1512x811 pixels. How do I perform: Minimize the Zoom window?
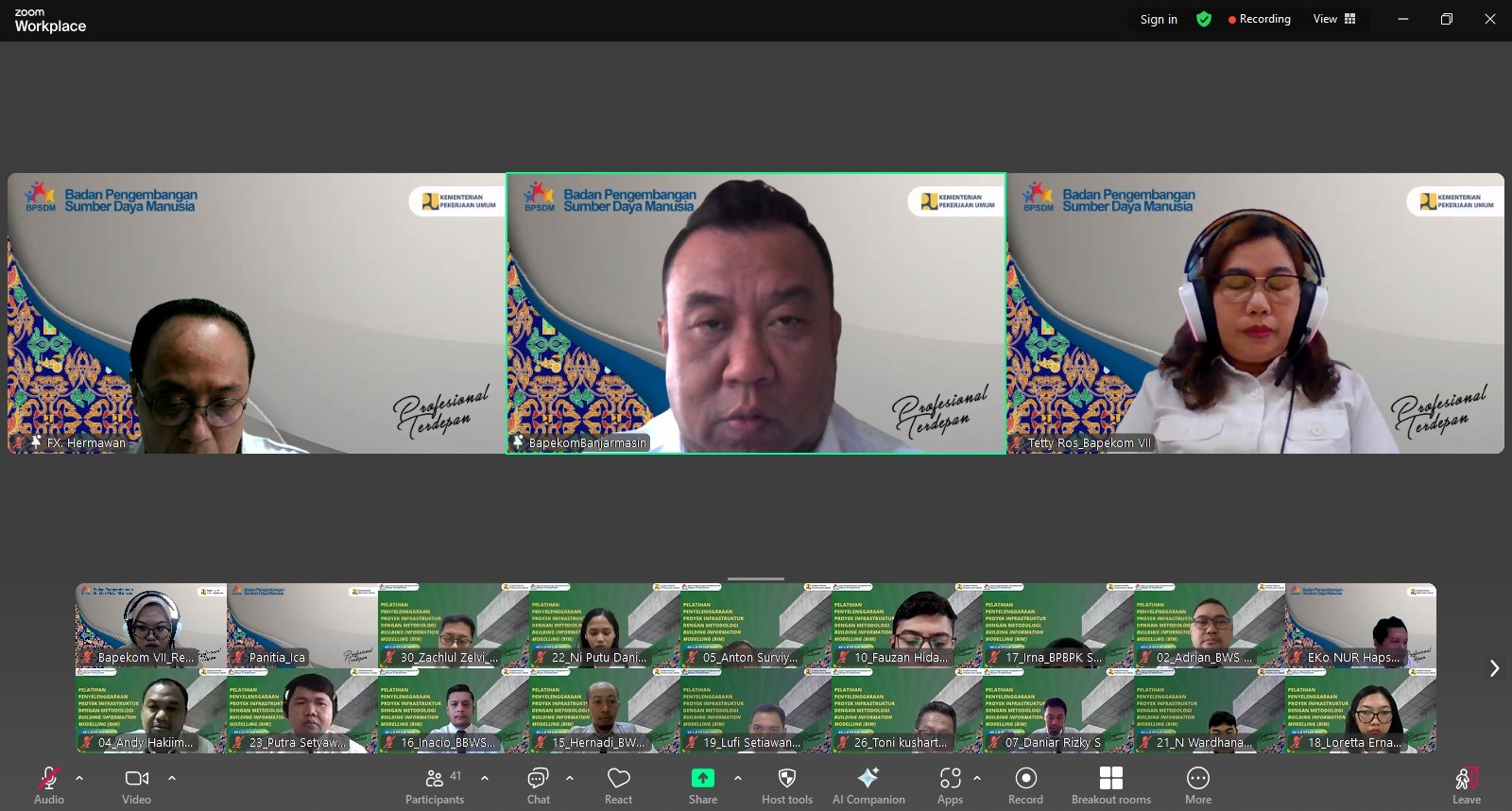1403,19
